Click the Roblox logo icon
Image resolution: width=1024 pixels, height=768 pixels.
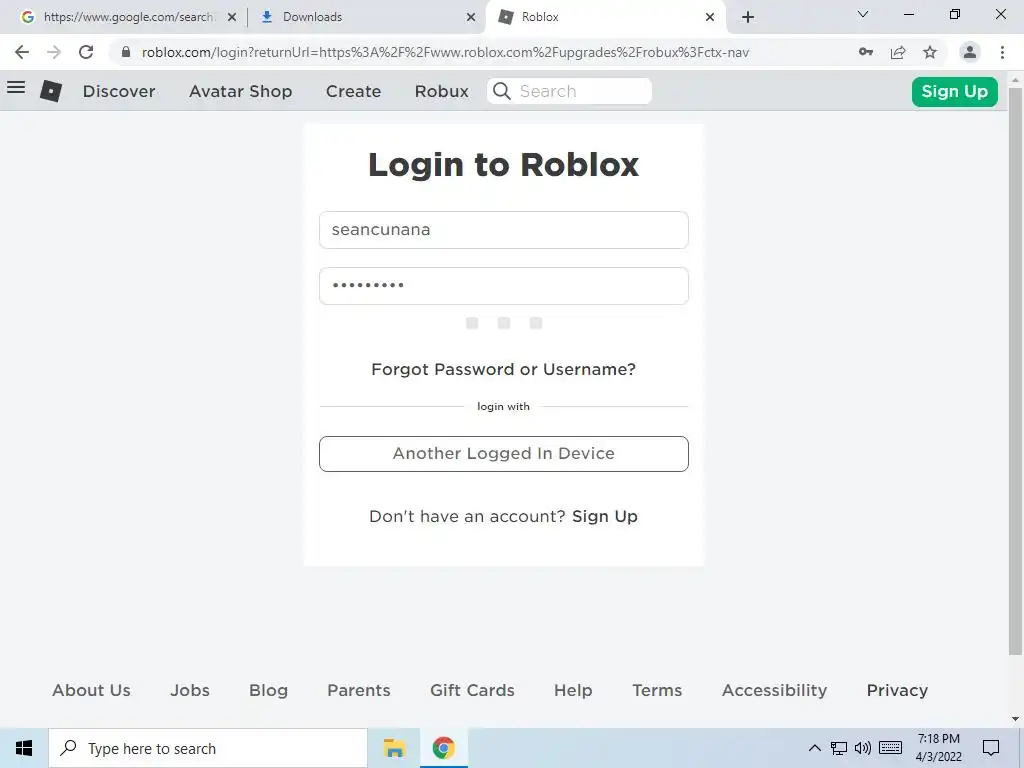pyautogui.click(x=51, y=91)
